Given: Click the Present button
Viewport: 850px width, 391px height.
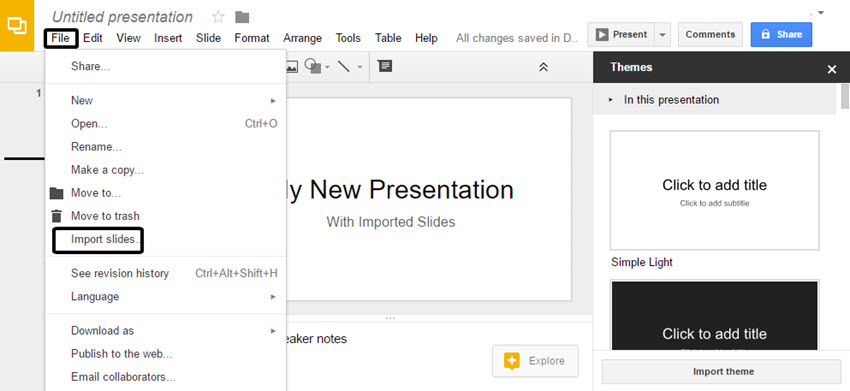Looking at the screenshot, I should pos(621,35).
